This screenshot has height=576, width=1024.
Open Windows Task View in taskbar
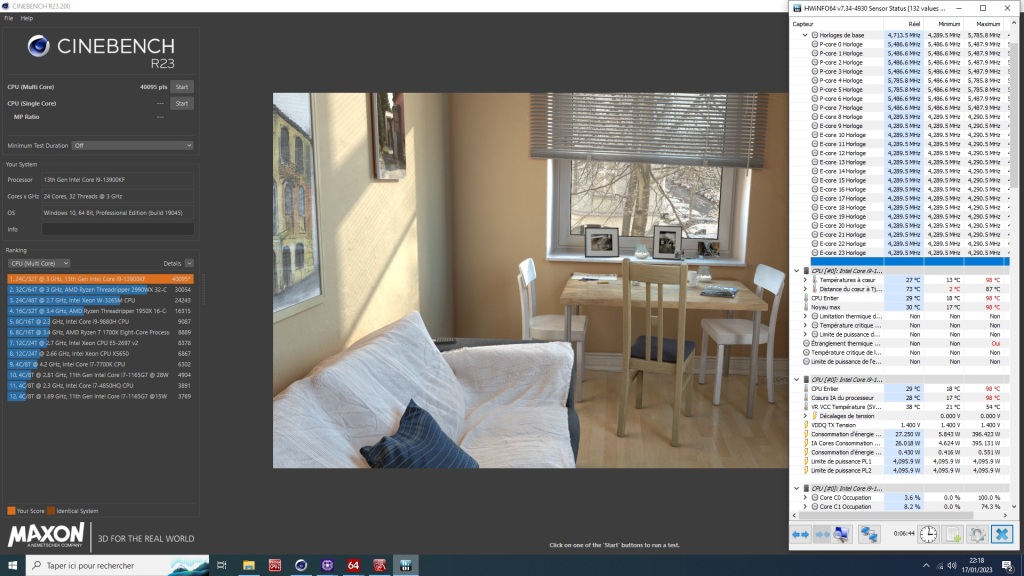click(x=222, y=566)
